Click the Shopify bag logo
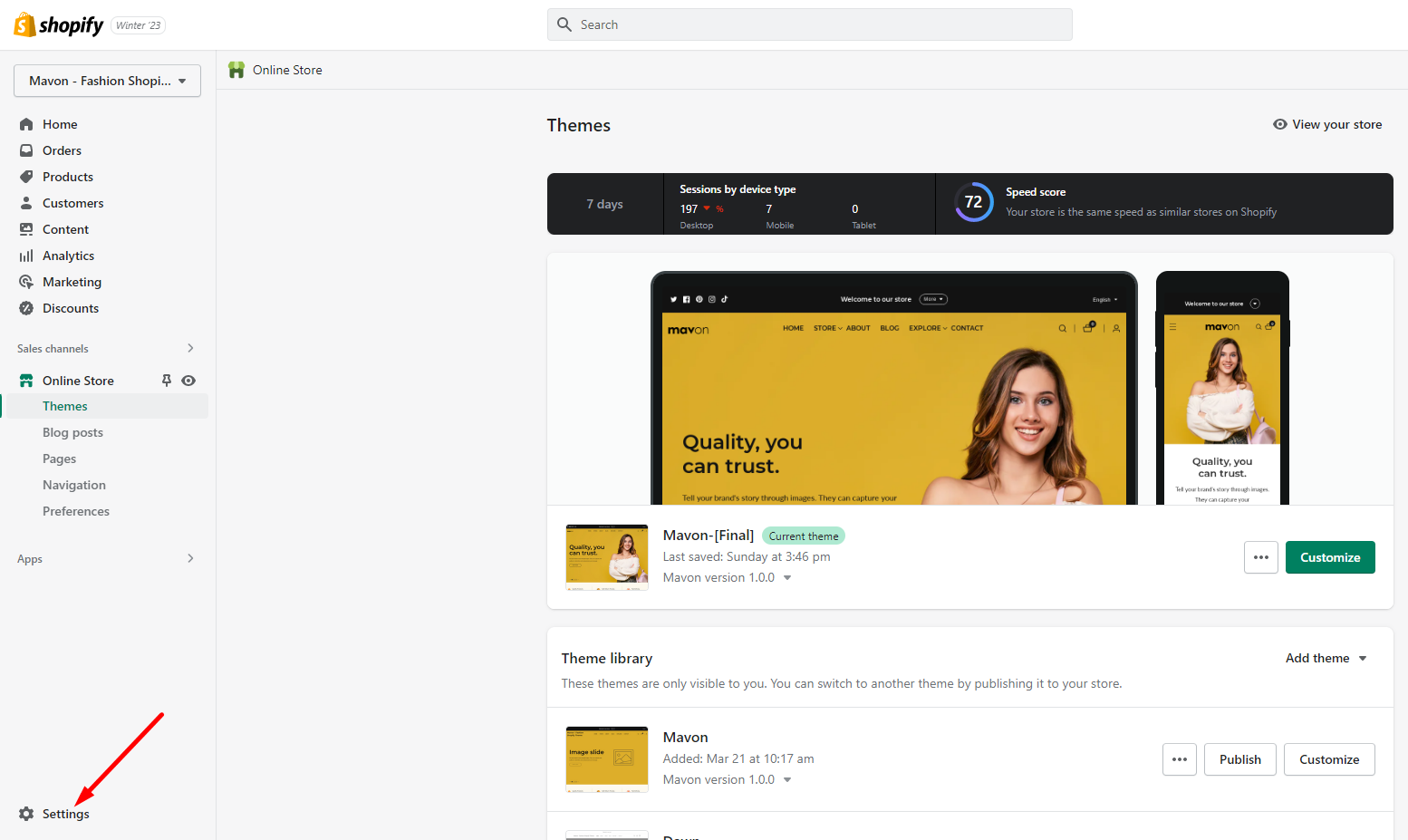Image resolution: width=1408 pixels, height=840 pixels. [23, 24]
